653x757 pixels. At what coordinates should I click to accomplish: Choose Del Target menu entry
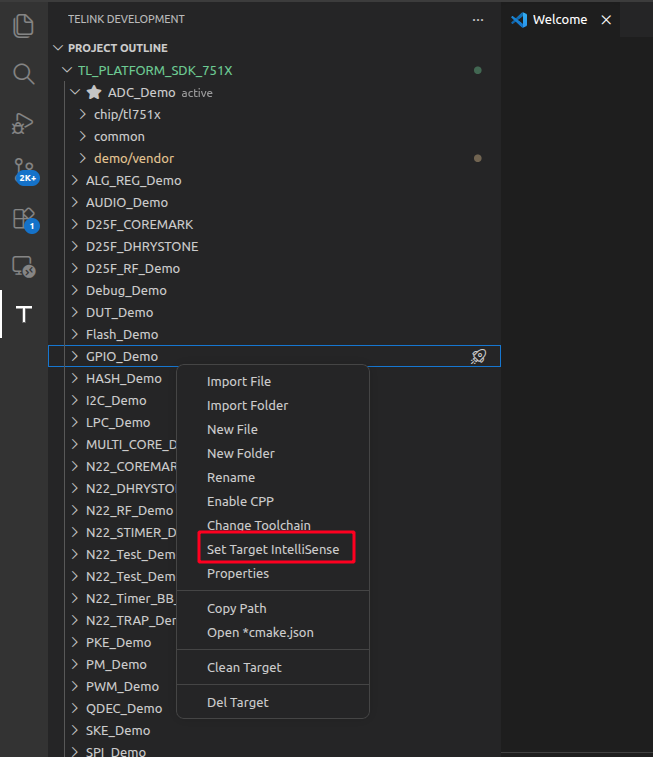click(x=273, y=702)
